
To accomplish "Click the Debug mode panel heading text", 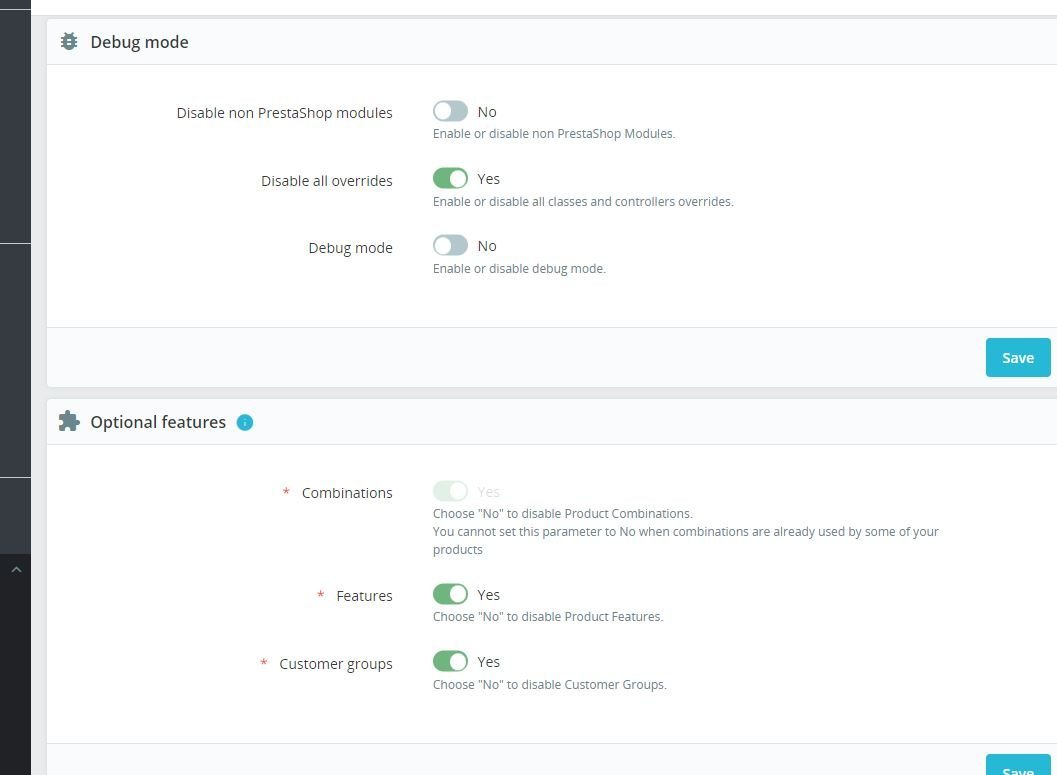I will (139, 42).
